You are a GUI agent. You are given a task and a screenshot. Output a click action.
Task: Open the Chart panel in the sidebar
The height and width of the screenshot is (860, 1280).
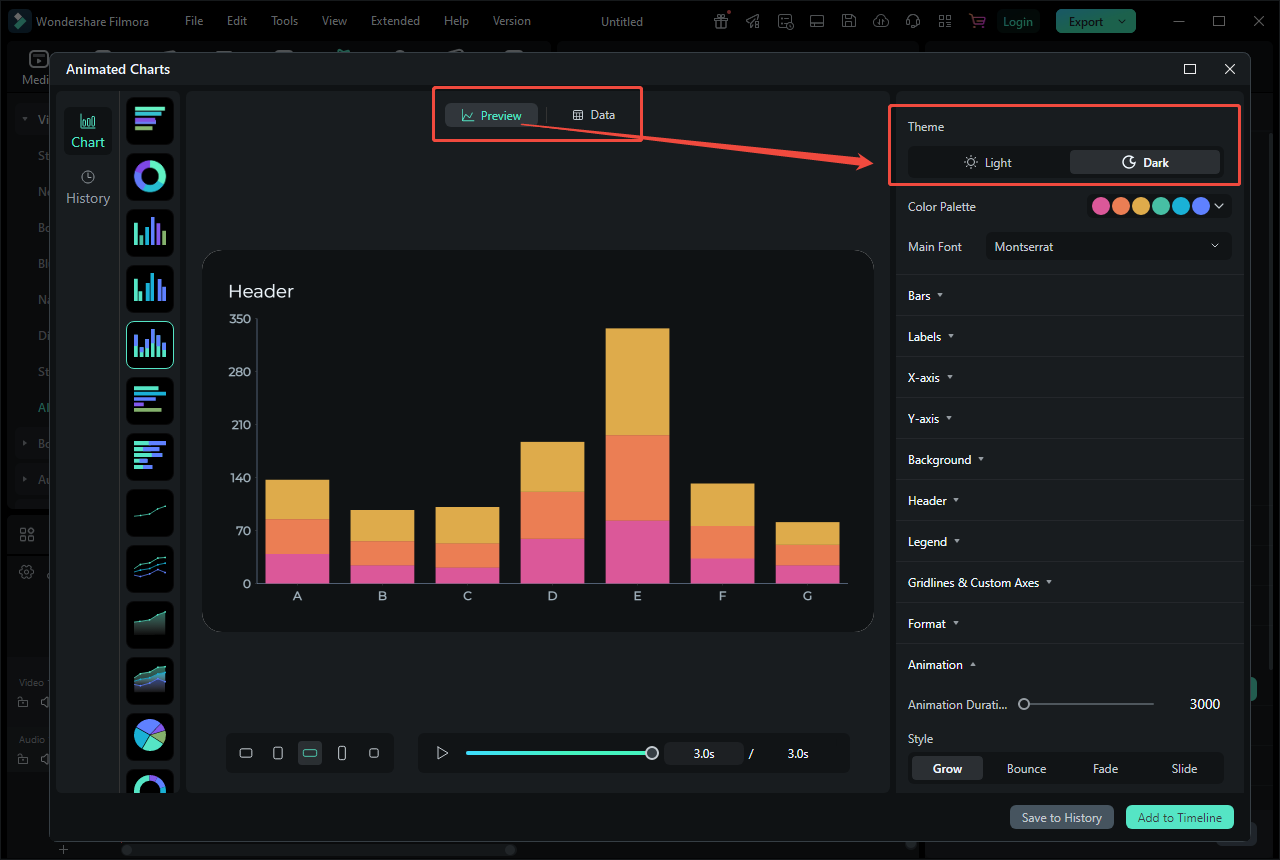[88, 130]
